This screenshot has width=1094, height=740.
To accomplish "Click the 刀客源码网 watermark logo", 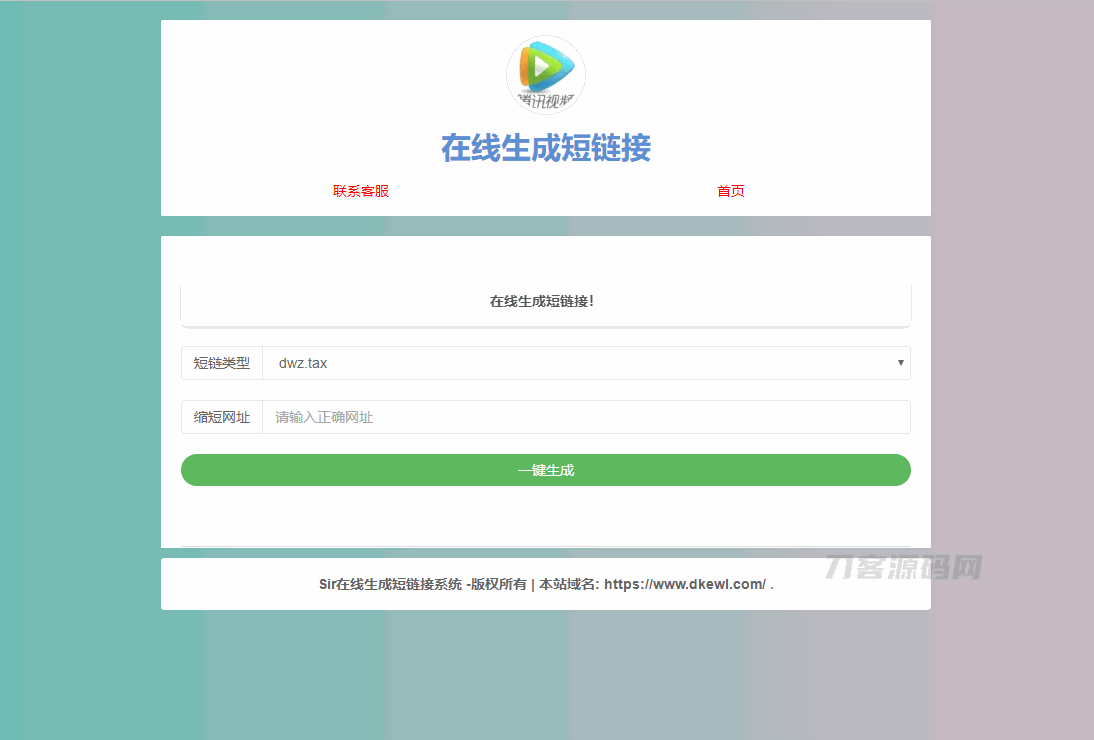I will [904, 568].
